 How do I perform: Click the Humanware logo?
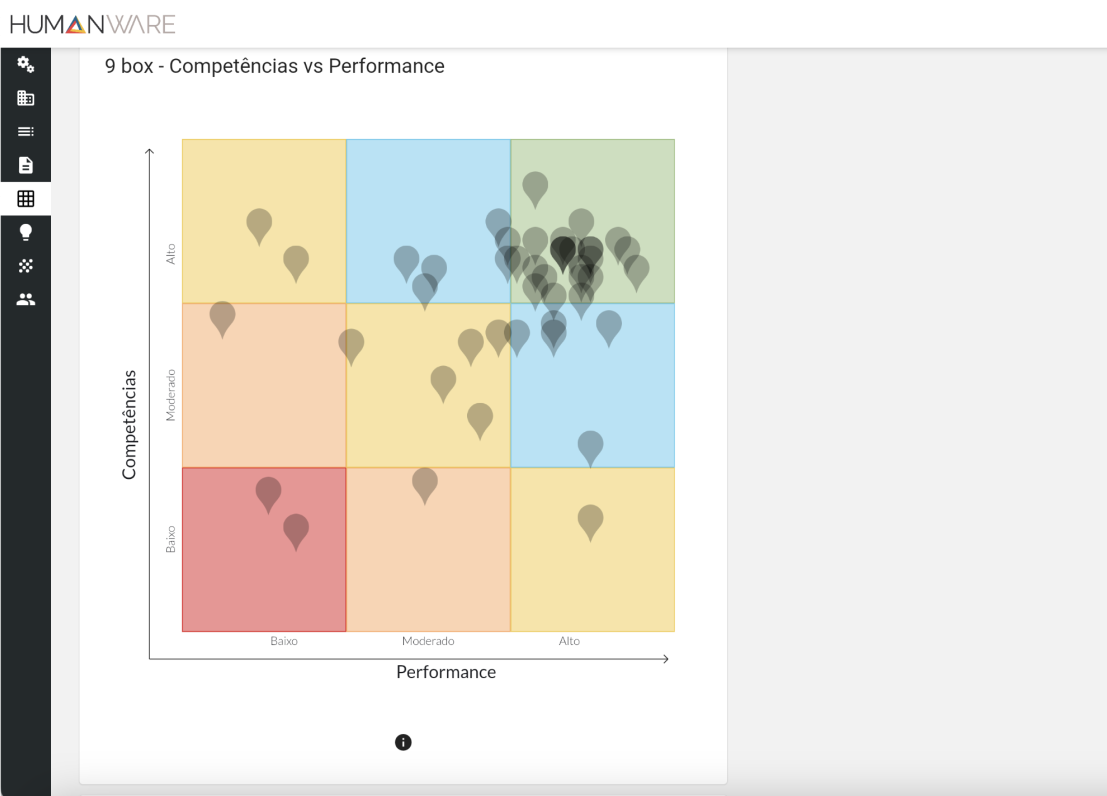click(92, 25)
